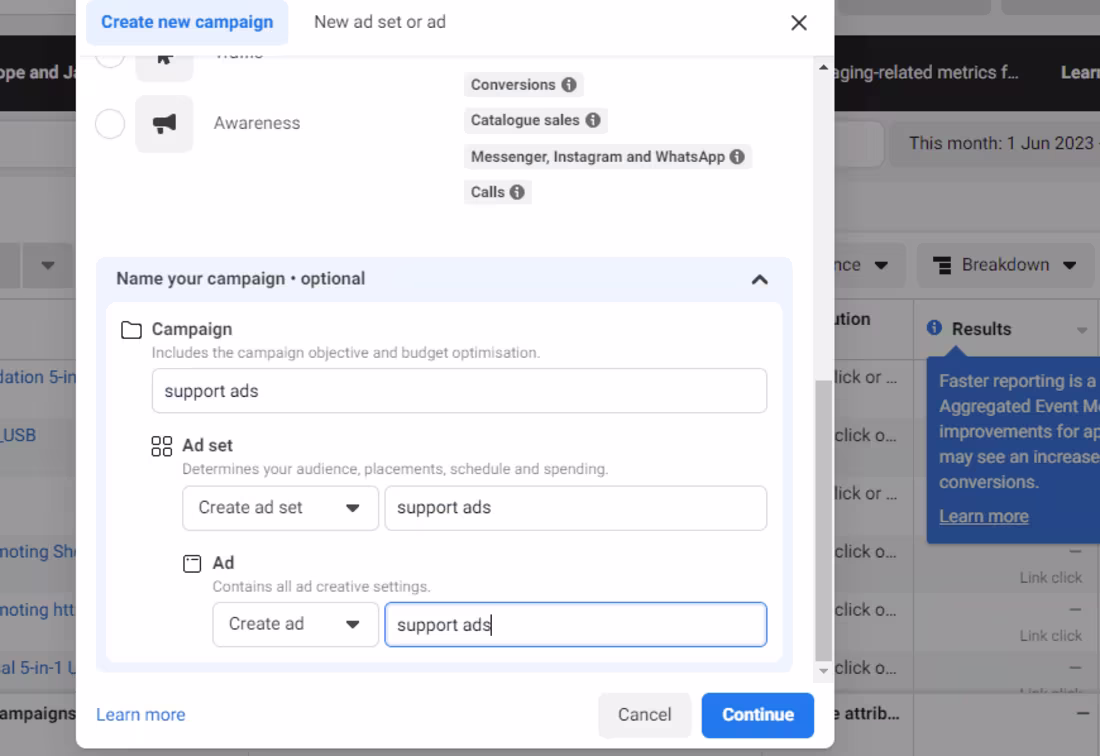Click inside the campaign name field

click(459, 391)
